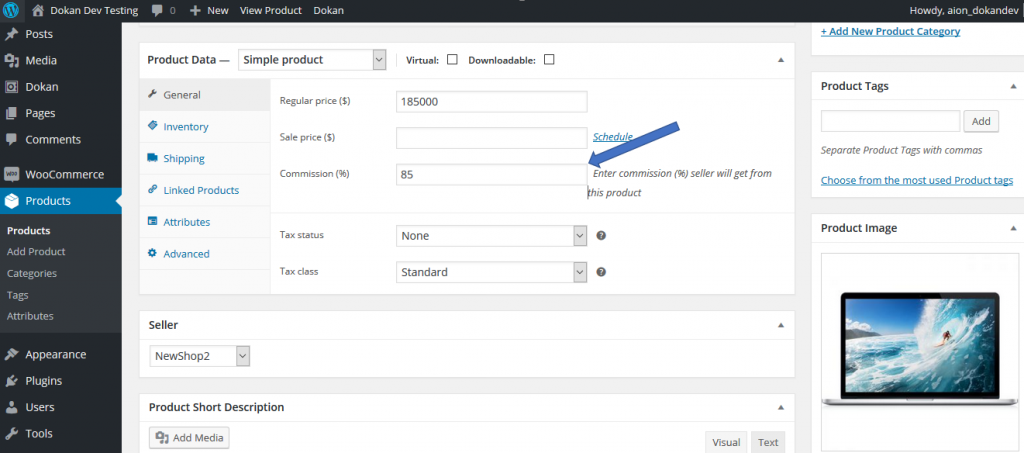Click the help icon beside Tax status
The width and height of the screenshot is (1024, 453).
pos(601,235)
